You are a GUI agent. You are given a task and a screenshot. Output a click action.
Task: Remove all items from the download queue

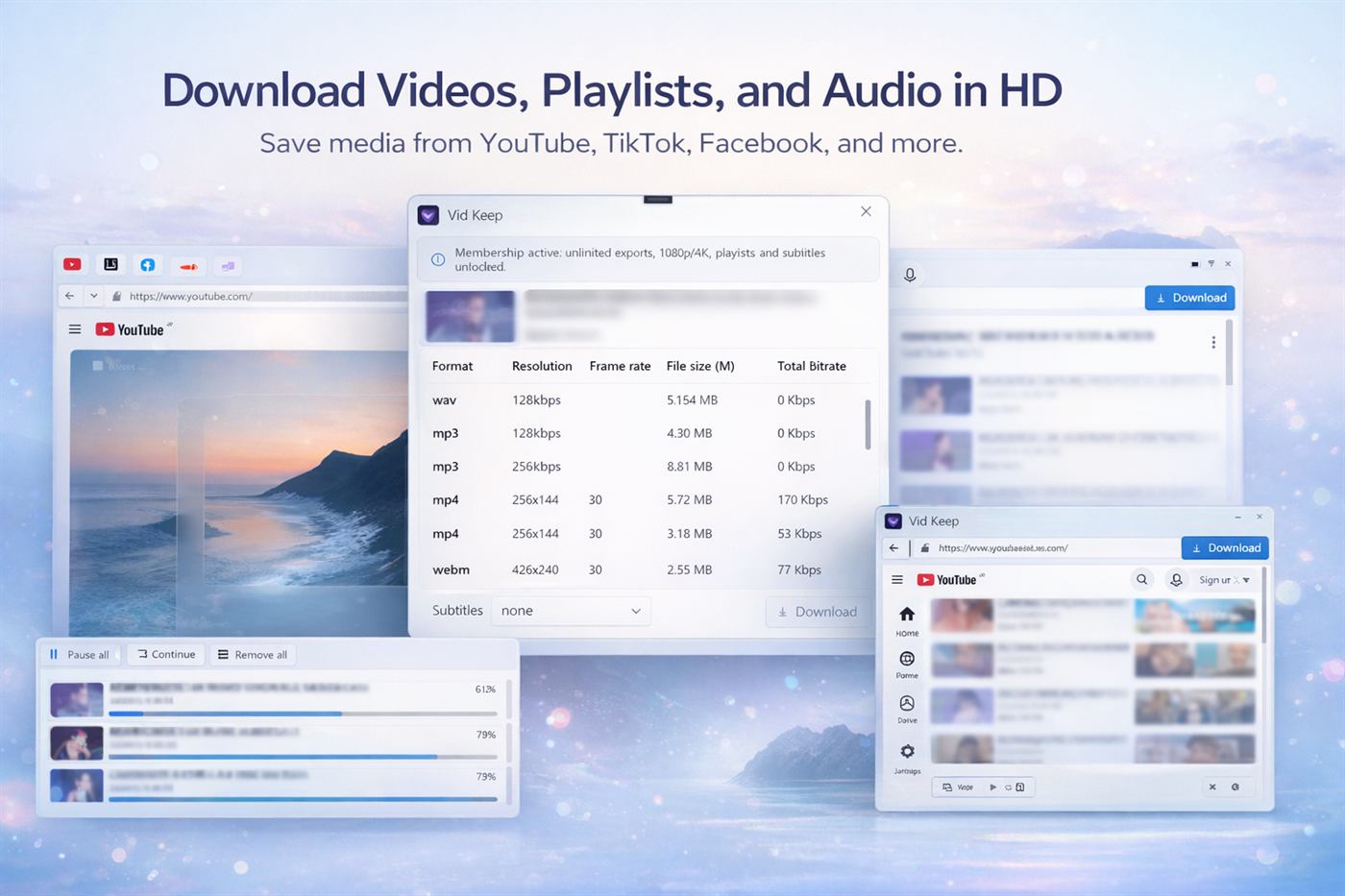click(253, 654)
